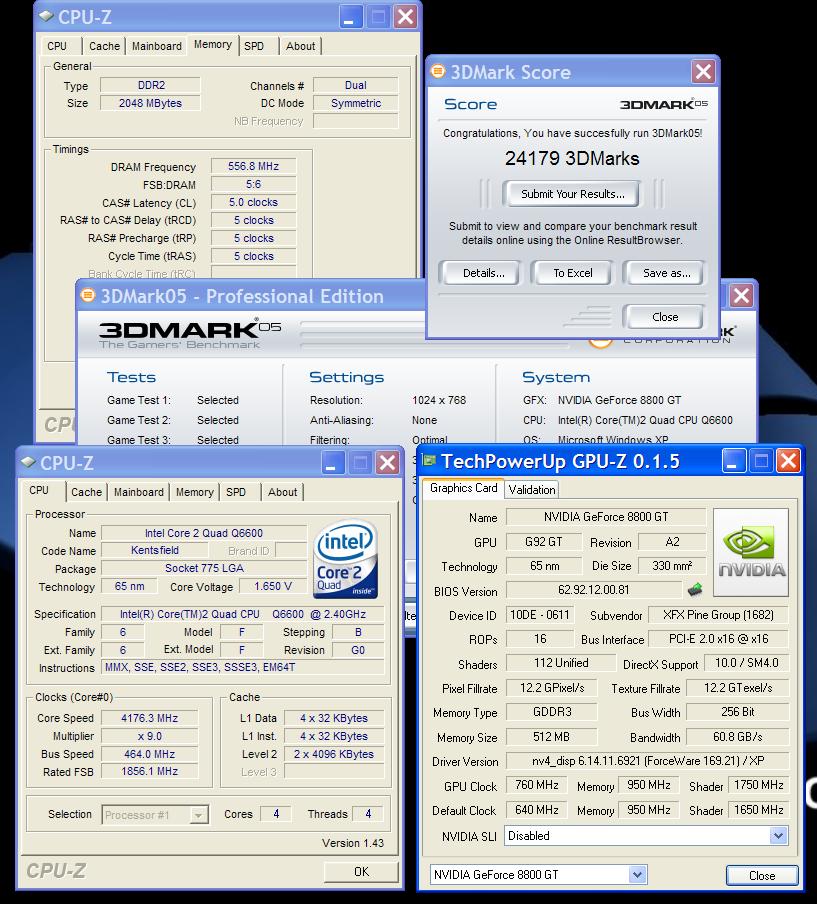Click the 24179 3DMarks score text
The image size is (817, 904).
point(572,158)
